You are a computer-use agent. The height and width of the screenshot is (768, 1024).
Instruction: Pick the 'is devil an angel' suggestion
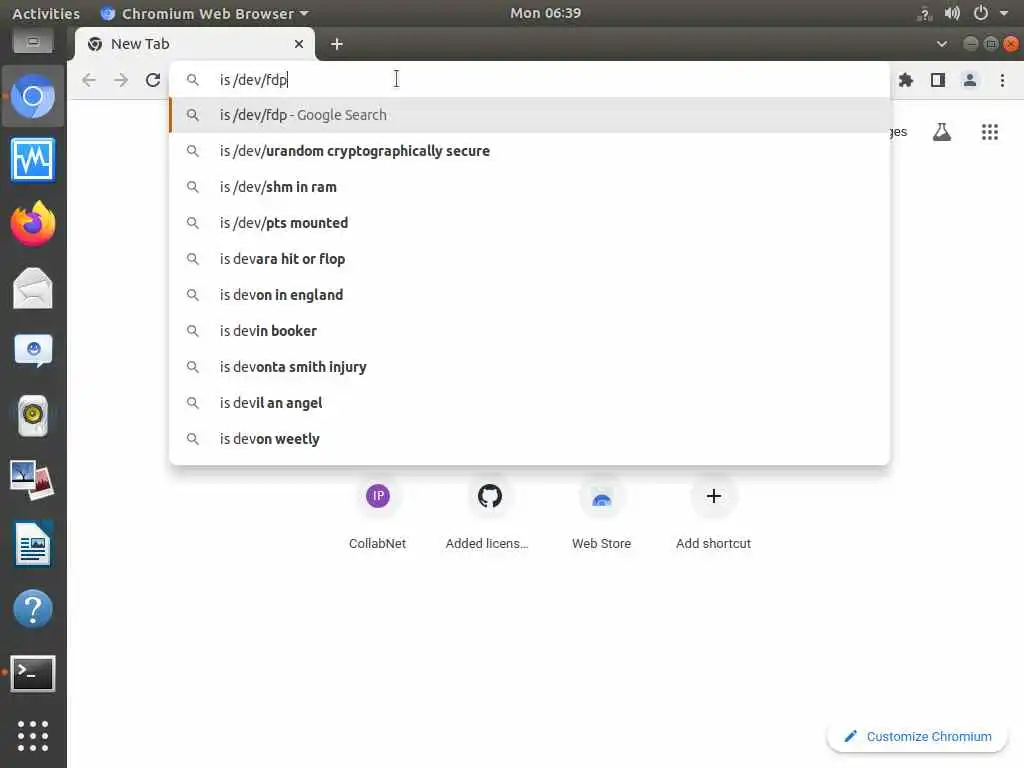(530, 403)
